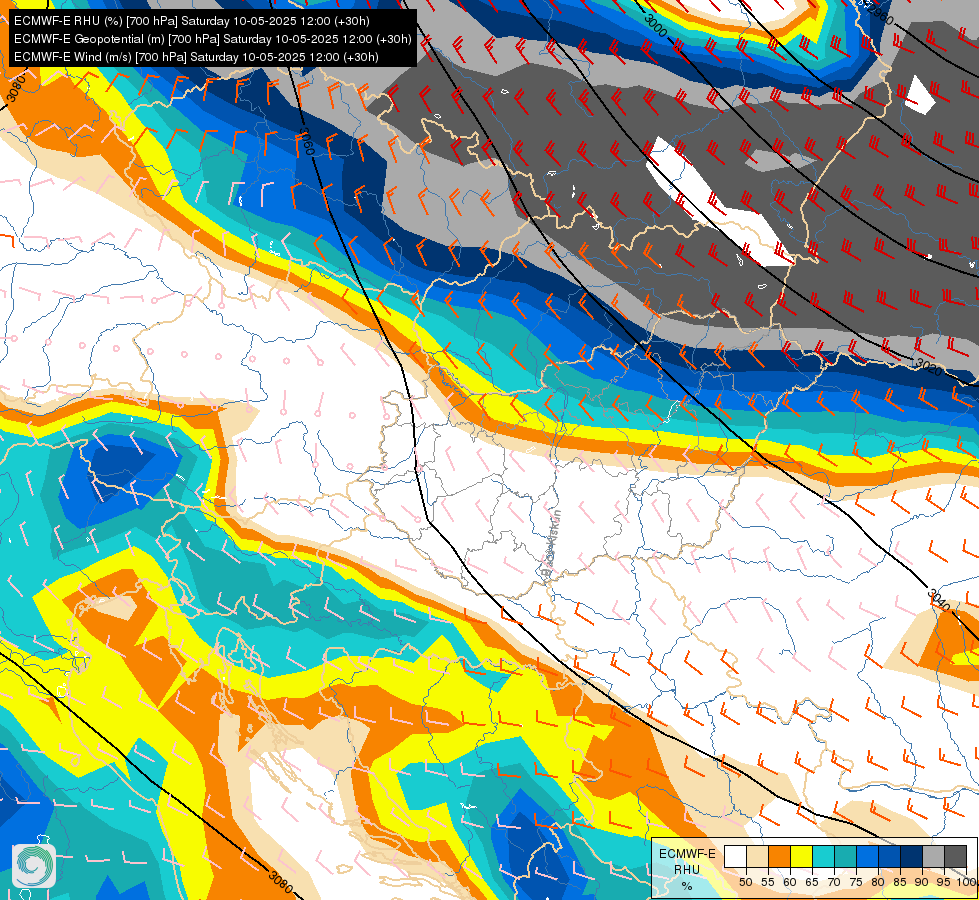Click the legend tick label '100'

pyautogui.click(x=967, y=882)
